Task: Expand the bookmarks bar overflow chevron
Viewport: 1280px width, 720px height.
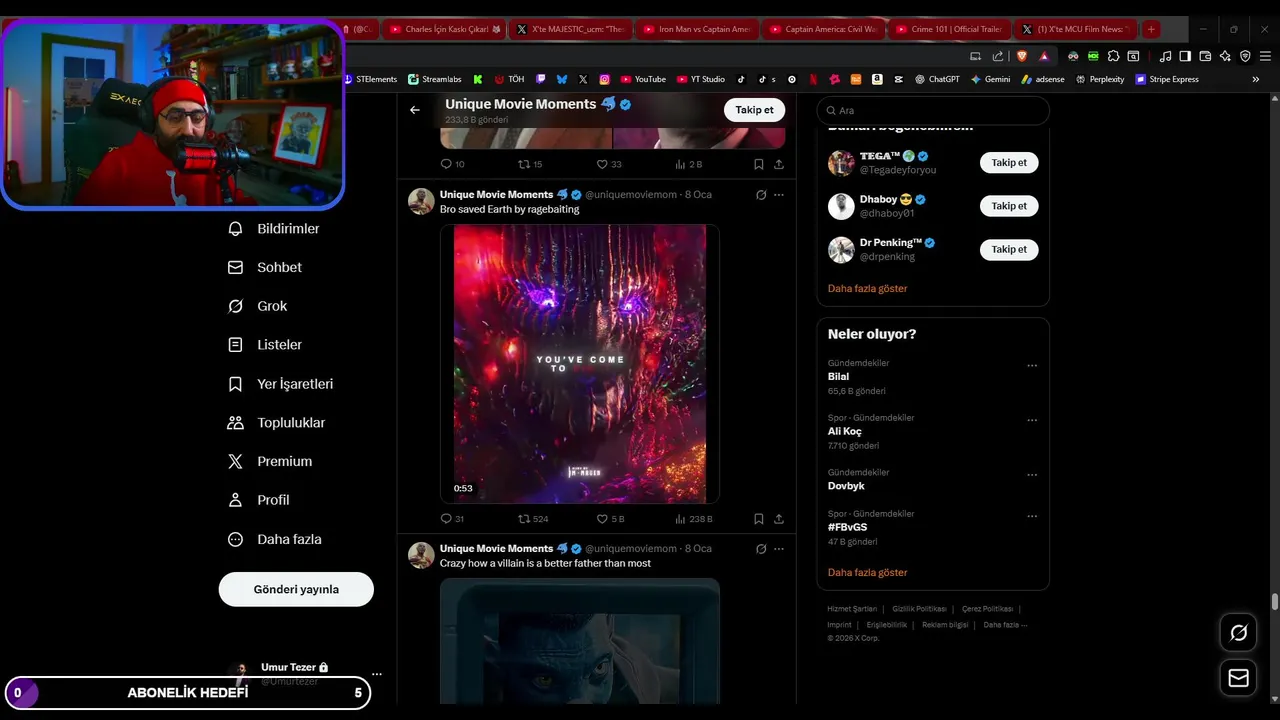Action: [1256, 79]
